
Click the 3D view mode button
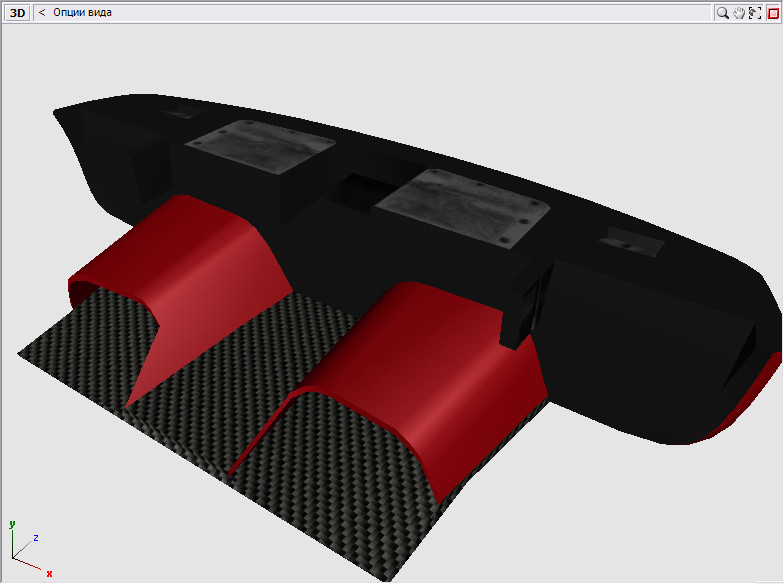coord(18,13)
